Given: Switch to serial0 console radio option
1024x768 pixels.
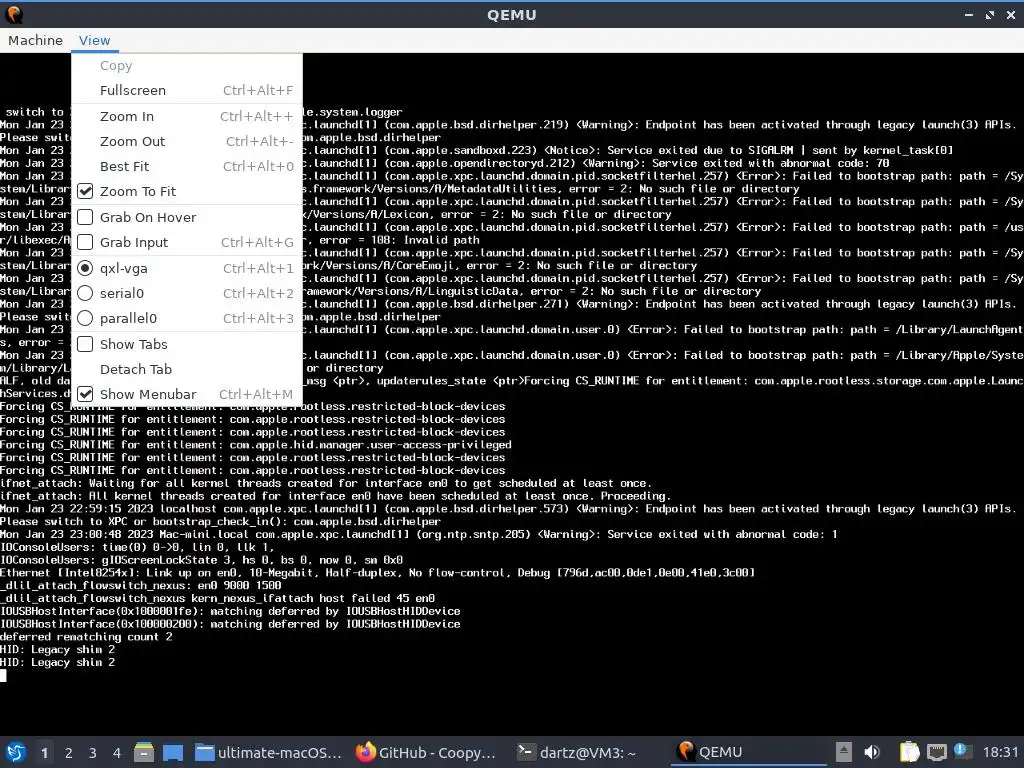Looking at the screenshot, I should click(x=85, y=293).
